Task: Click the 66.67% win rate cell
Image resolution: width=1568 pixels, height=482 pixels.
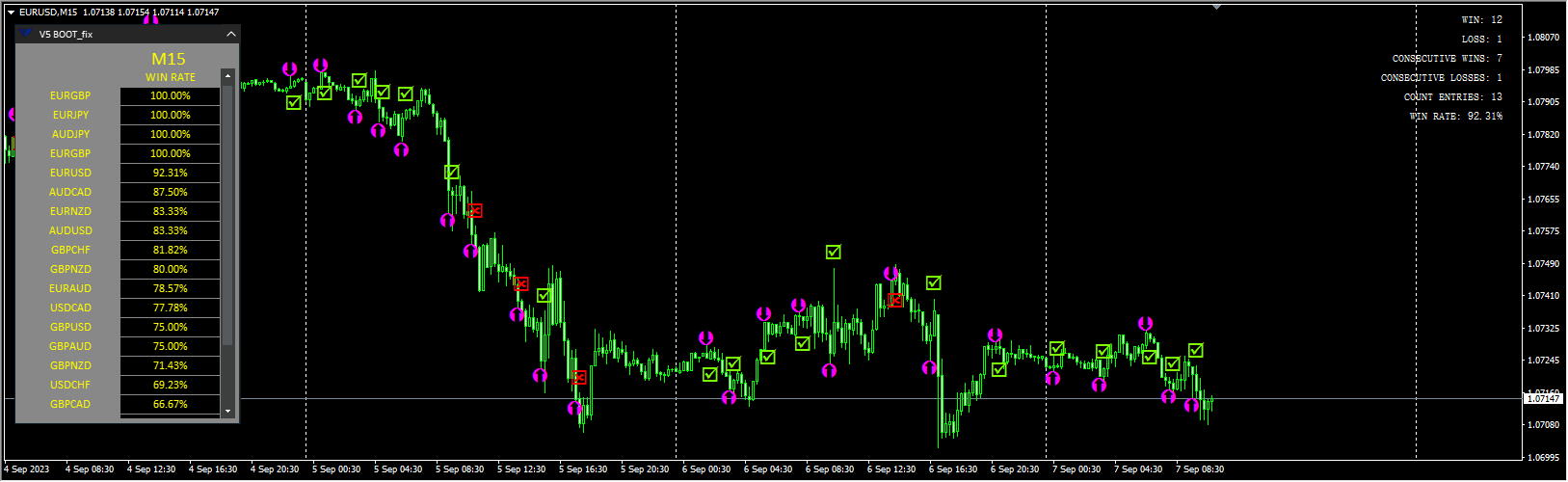Action: pyautogui.click(x=170, y=404)
